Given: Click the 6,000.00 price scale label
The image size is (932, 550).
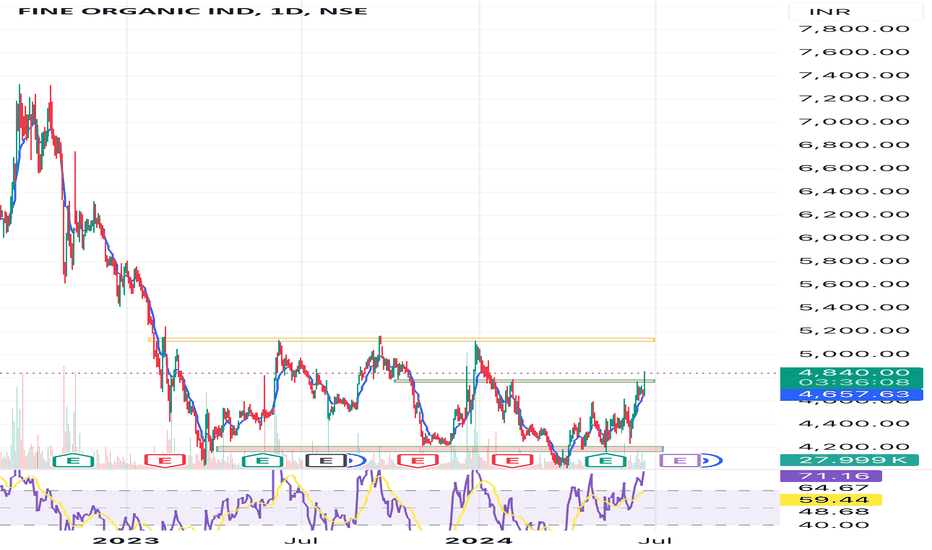Looking at the screenshot, I should 854,237.
